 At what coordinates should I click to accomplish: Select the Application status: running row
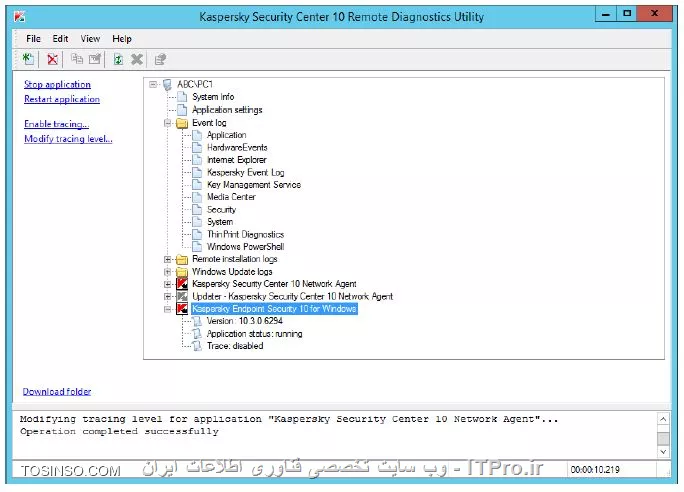click(x=255, y=334)
